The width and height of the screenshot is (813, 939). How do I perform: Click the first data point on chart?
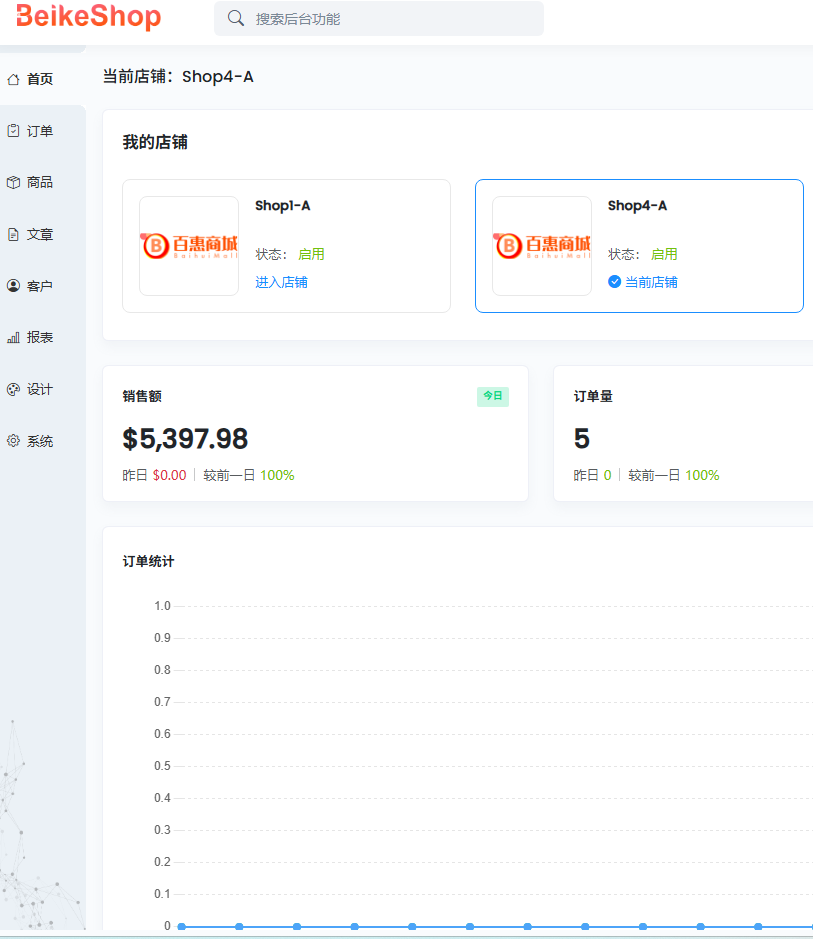(181, 927)
